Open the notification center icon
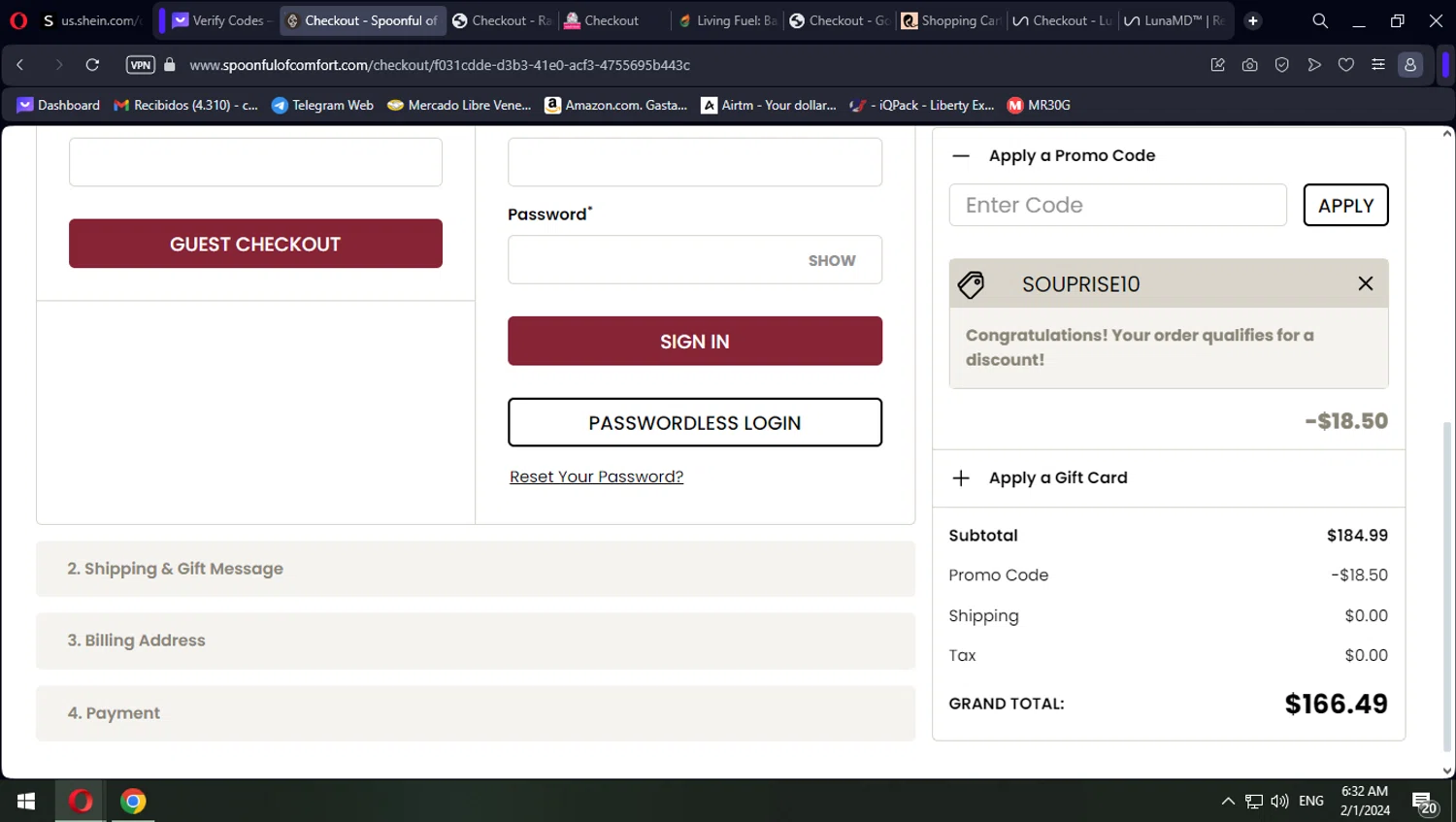This screenshot has width=1456, height=822. tap(1425, 803)
